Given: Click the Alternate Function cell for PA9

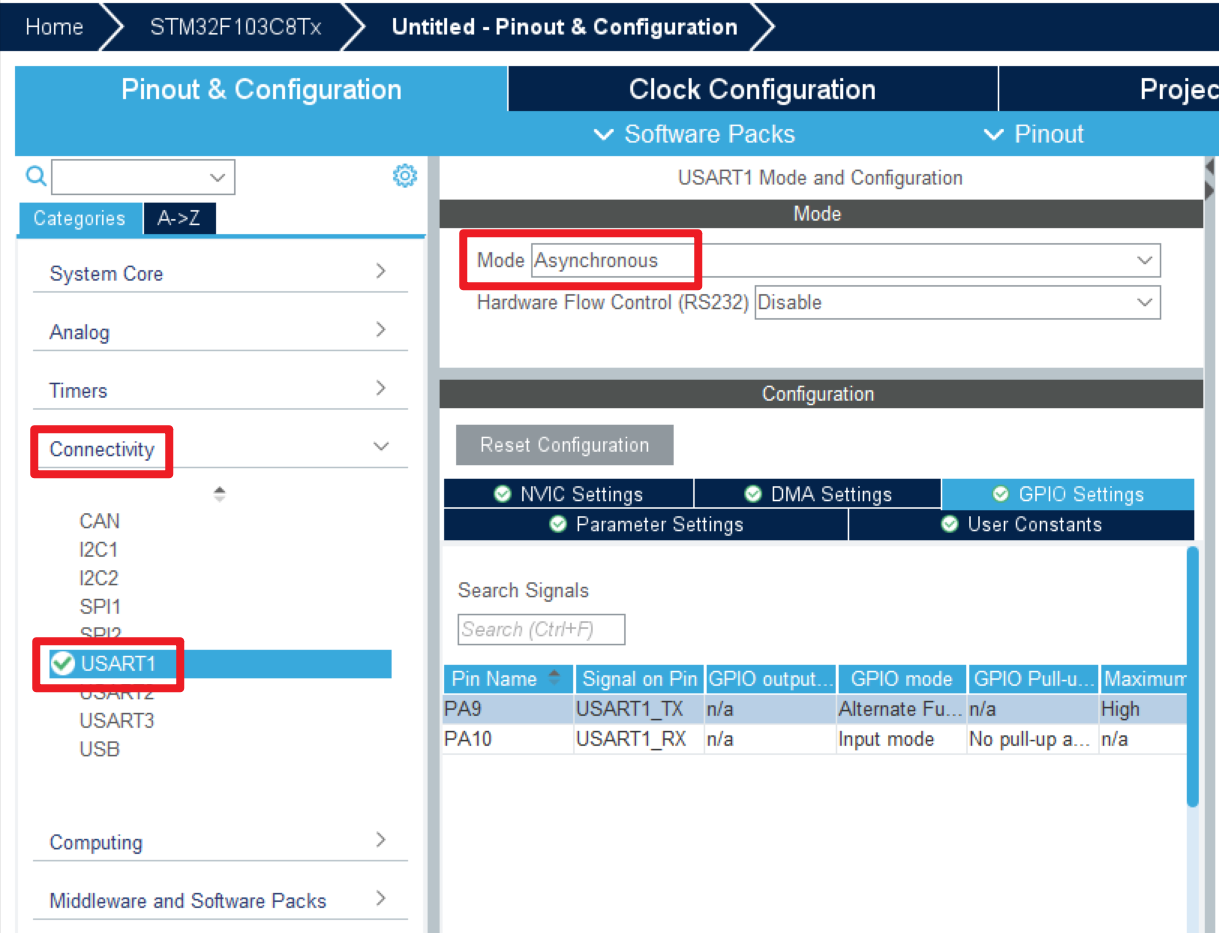Looking at the screenshot, I should (x=901, y=709).
